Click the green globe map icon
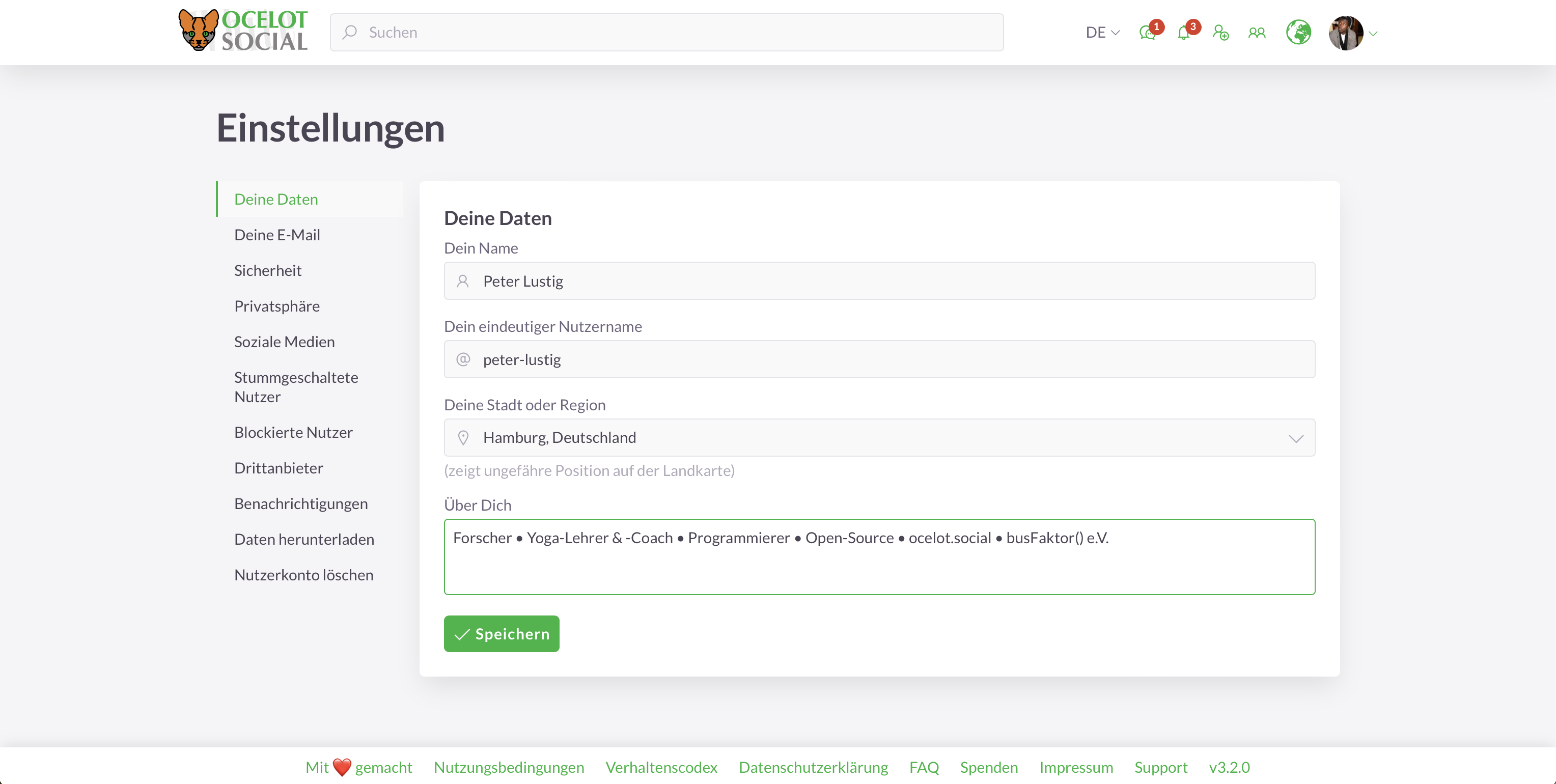 click(1299, 32)
